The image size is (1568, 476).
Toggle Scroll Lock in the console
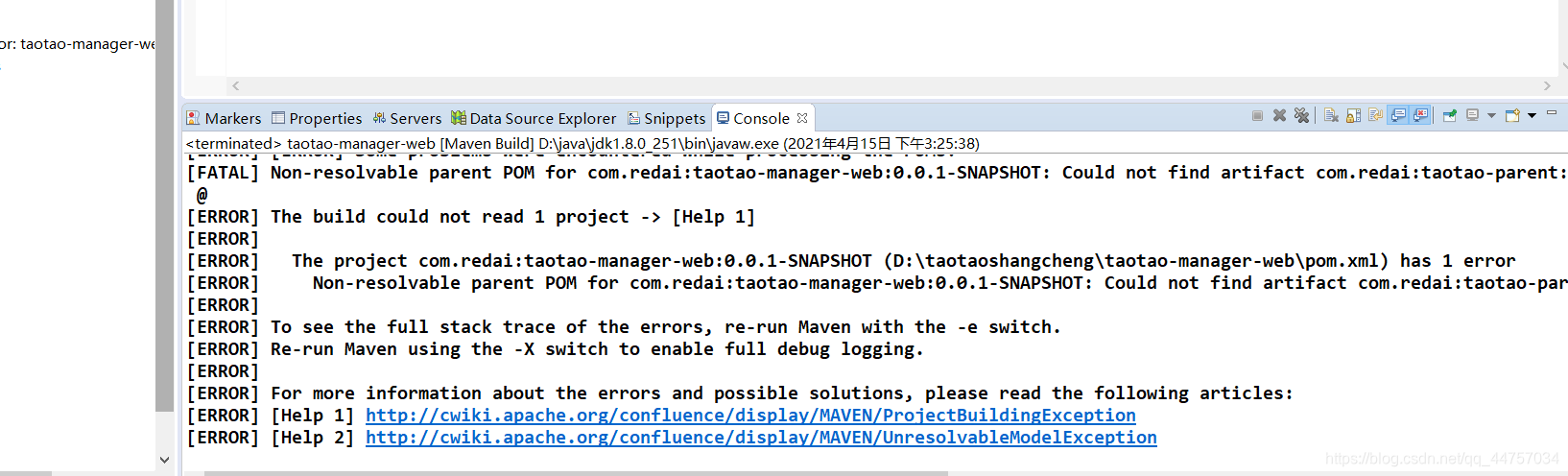[x=1353, y=116]
